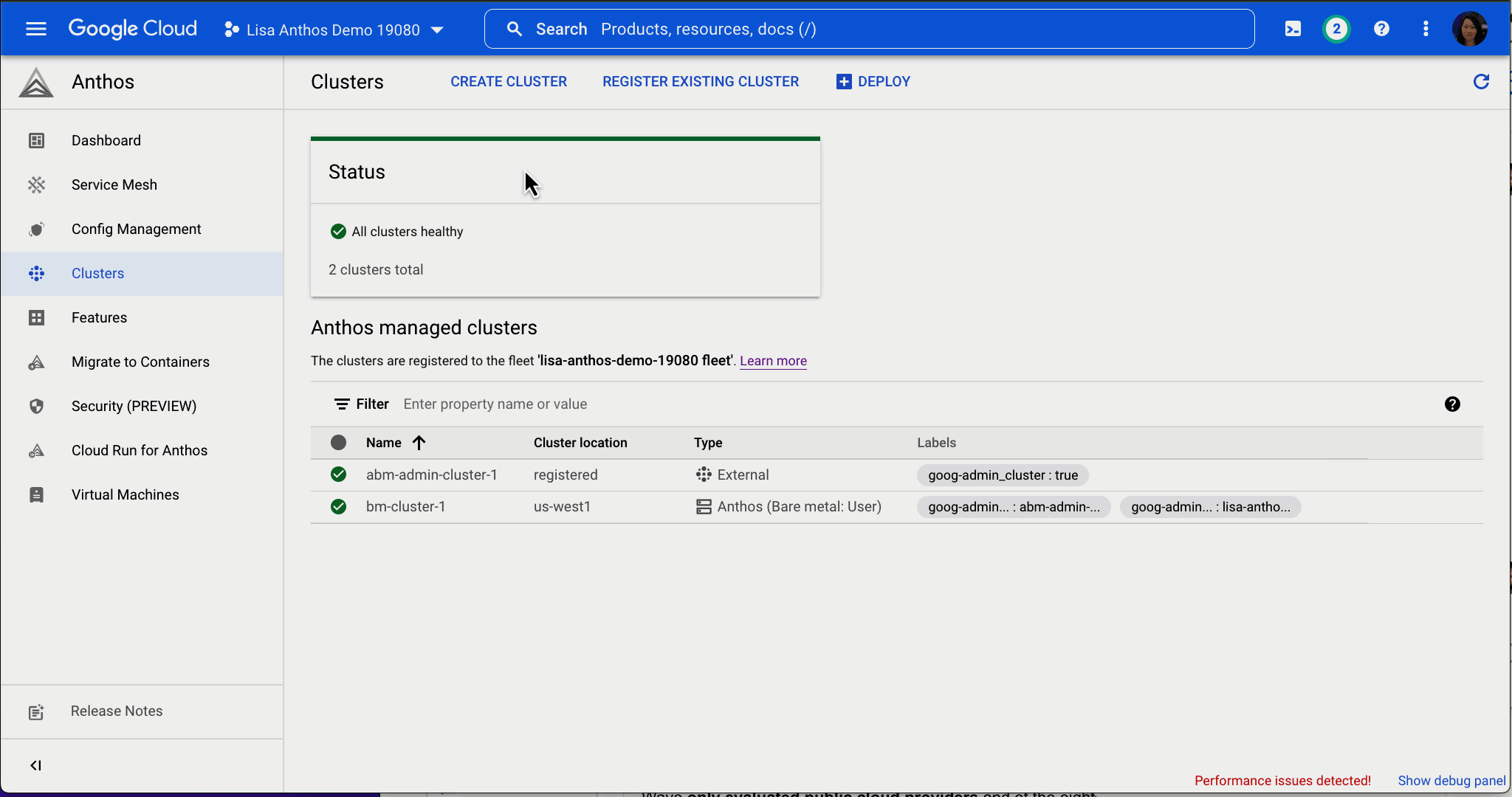Image resolution: width=1512 pixels, height=797 pixels.
Task: Click the Migrate to Containers icon
Action: pos(36,362)
